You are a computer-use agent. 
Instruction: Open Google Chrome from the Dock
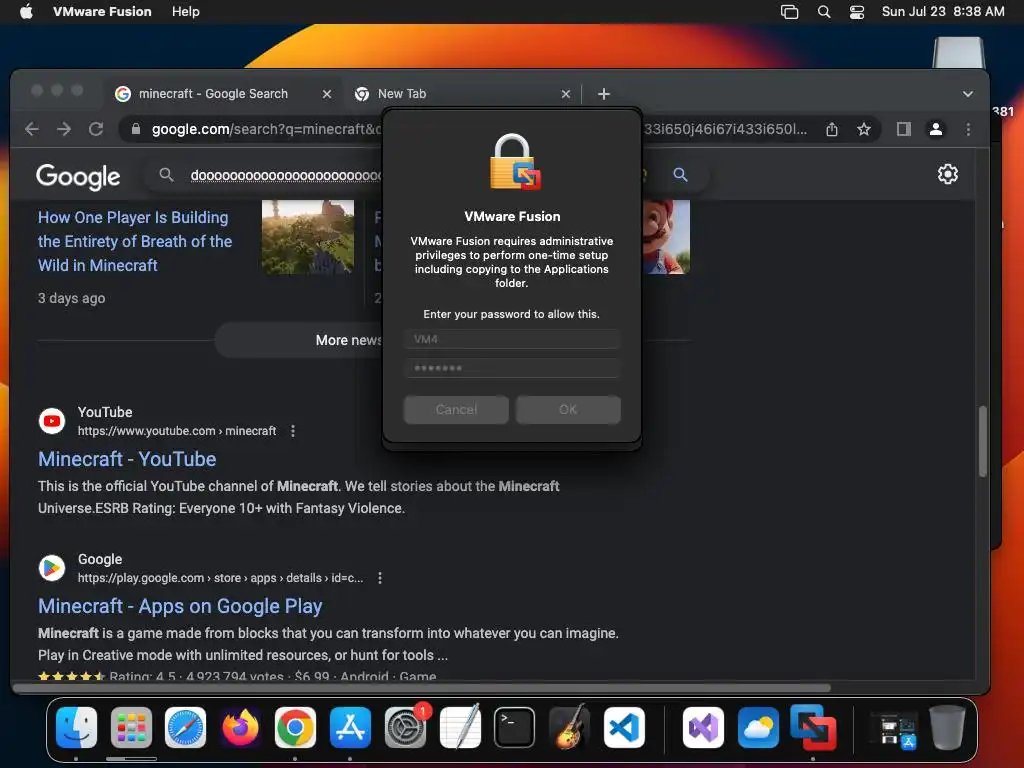(295, 727)
